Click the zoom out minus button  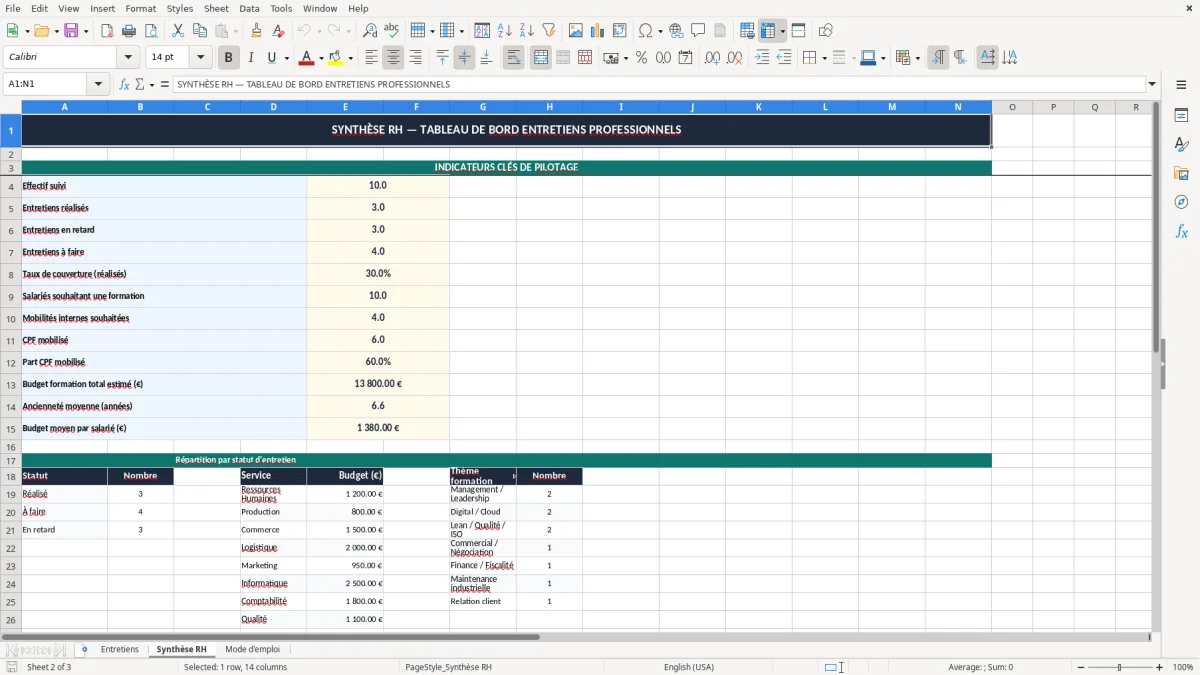(x=1081, y=667)
